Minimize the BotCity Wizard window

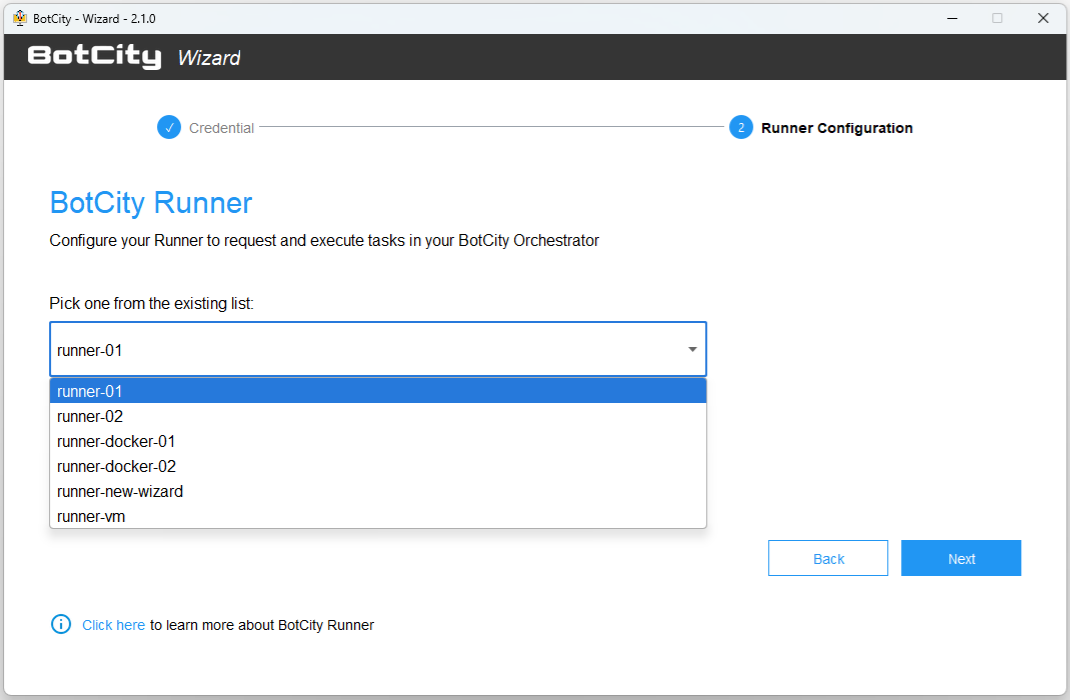click(952, 18)
